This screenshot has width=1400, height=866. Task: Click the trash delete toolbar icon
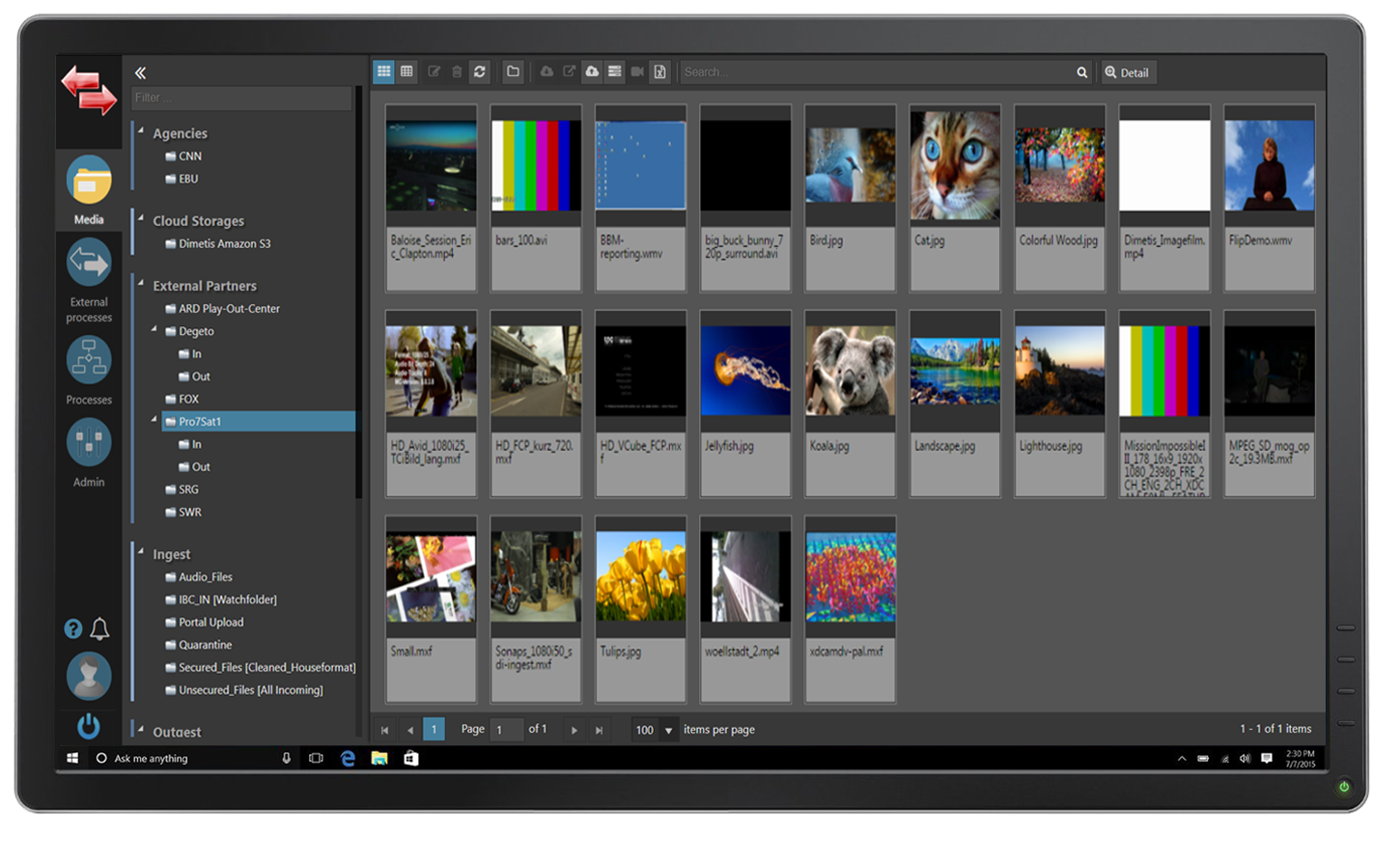coord(457,71)
